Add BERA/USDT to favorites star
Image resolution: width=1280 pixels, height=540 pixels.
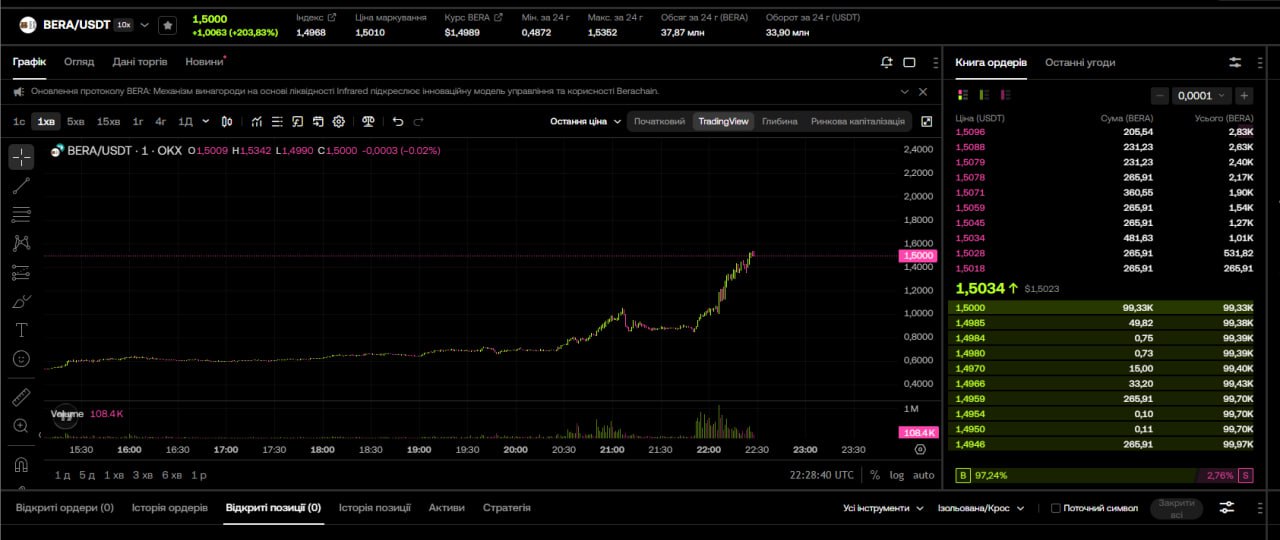point(168,25)
